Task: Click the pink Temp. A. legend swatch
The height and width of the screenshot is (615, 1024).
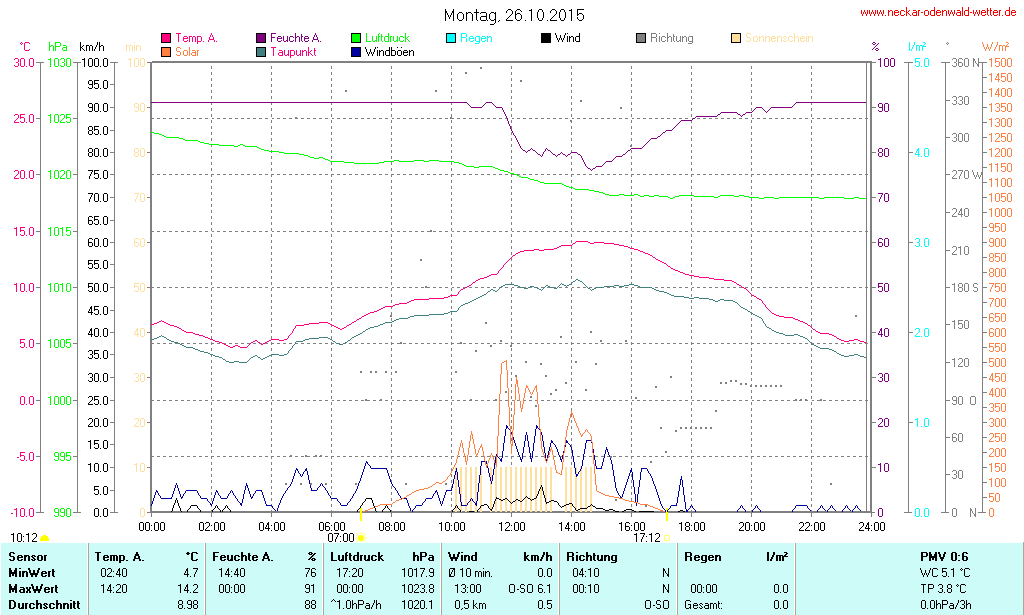Action: point(166,38)
